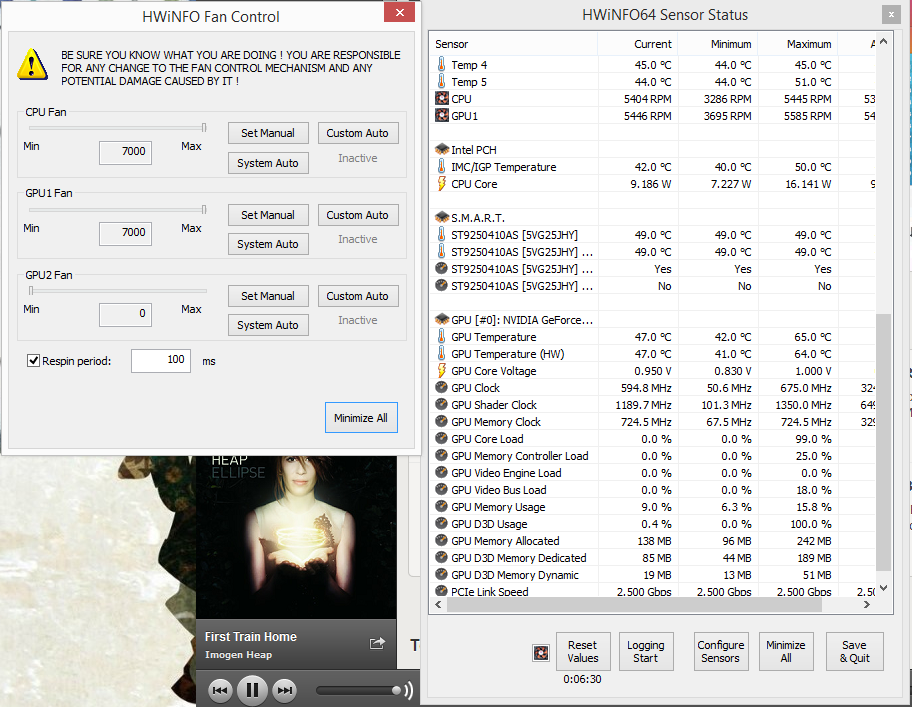Click the Sensor column header
Image resolution: width=912 pixels, height=707 pixels.
coord(514,44)
